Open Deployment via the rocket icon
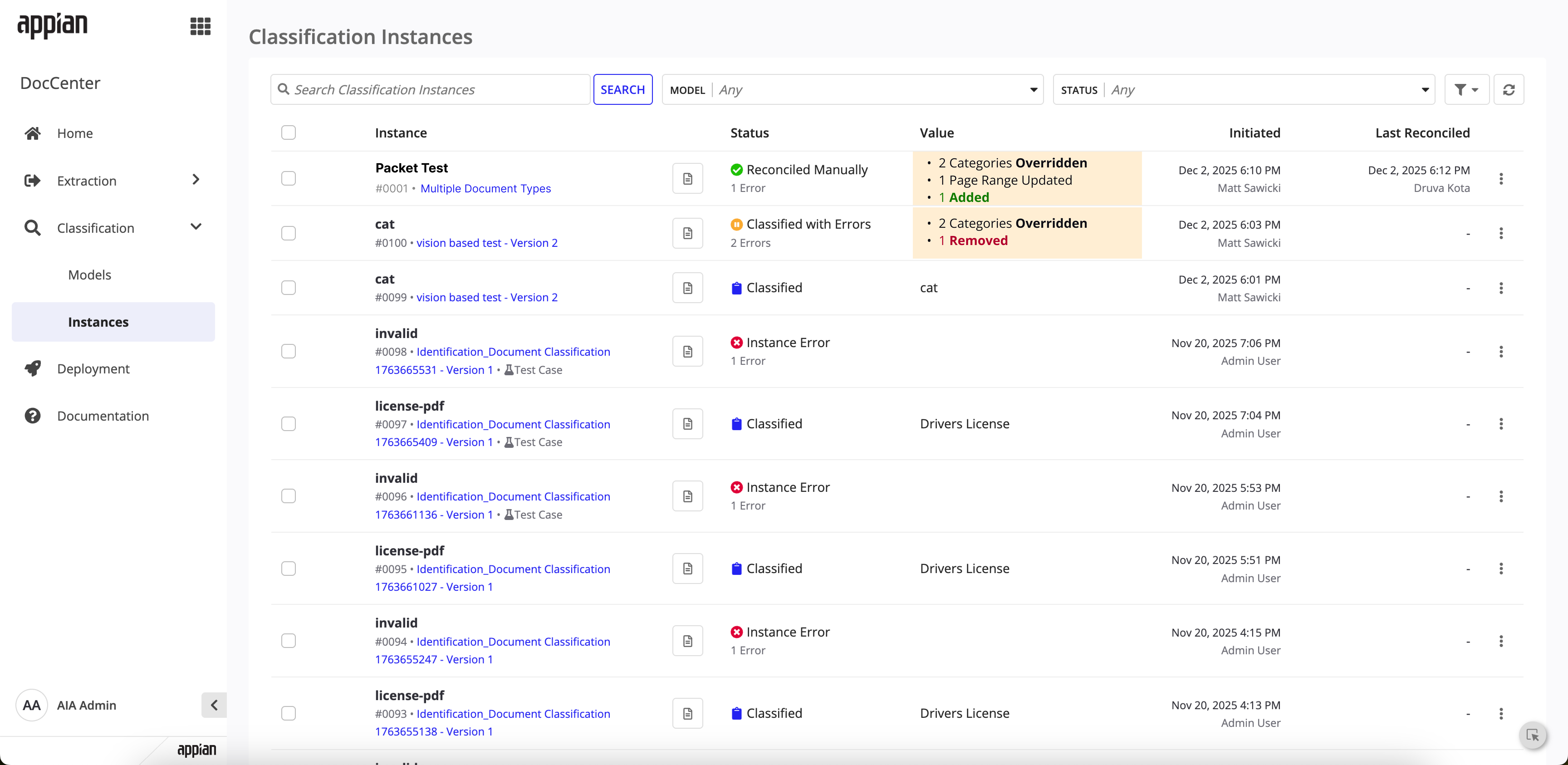This screenshot has height=765, width=1568. tap(32, 368)
